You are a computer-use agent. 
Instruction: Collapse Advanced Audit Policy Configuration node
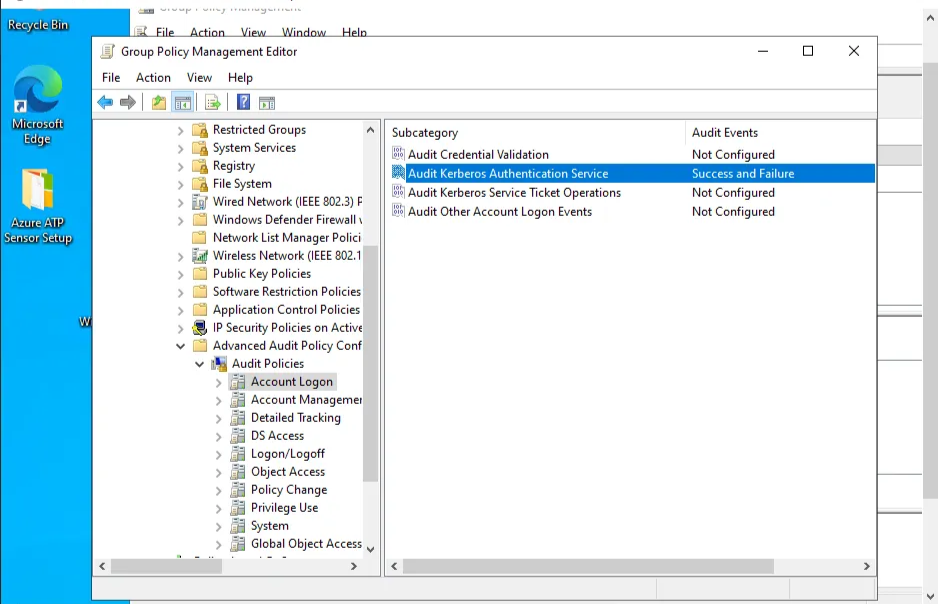click(181, 346)
